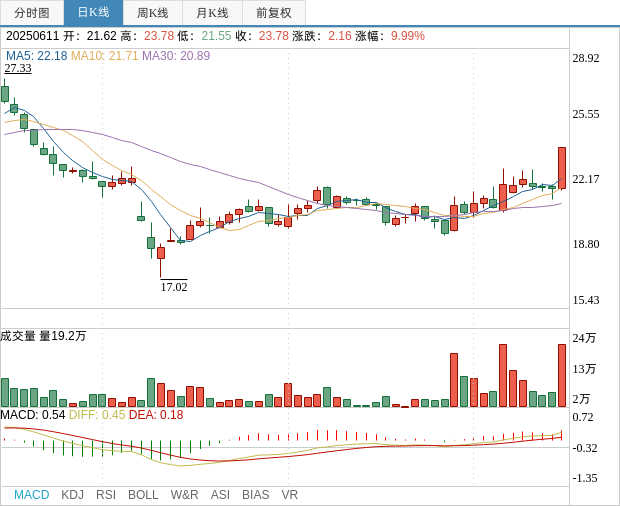Click the 27.33 high price marker
Image resolution: width=620 pixels, height=506 pixels.
tap(18, 69)
